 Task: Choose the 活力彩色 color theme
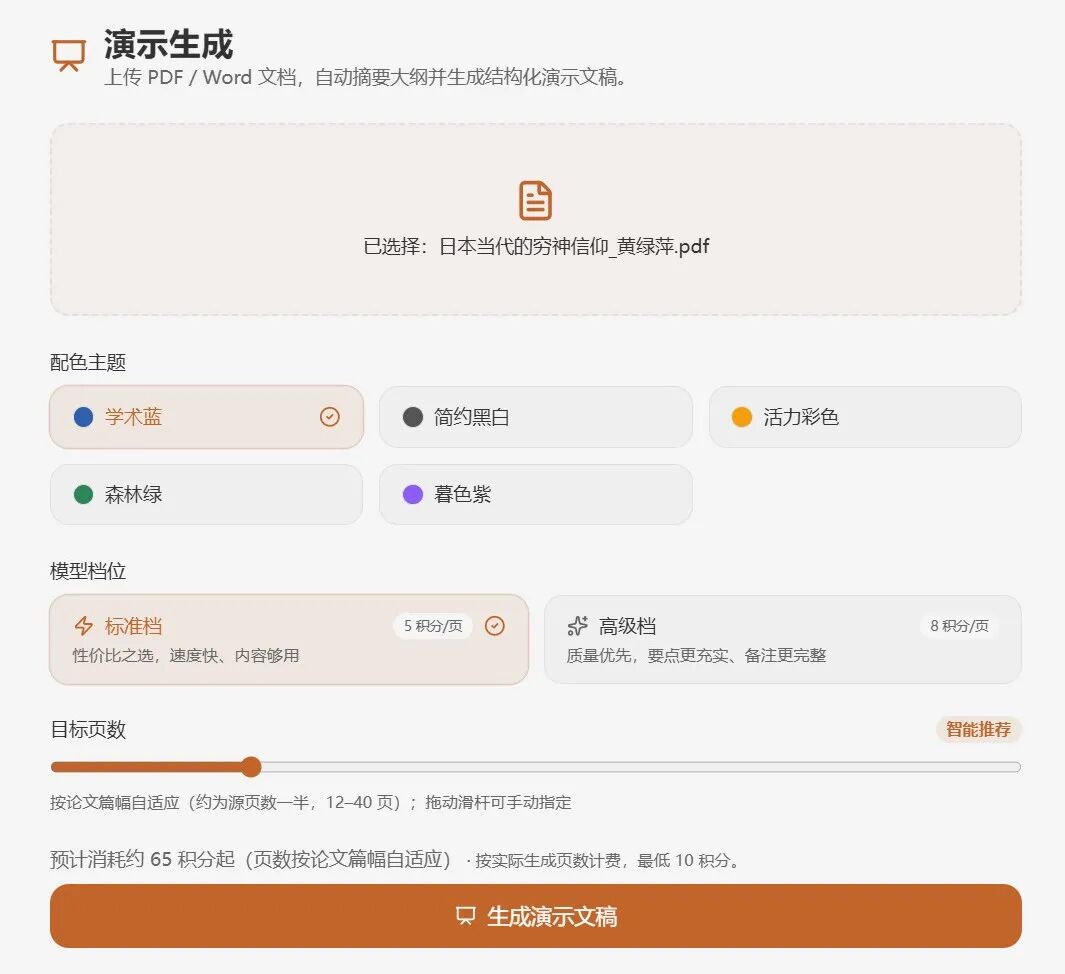[865, 417]
